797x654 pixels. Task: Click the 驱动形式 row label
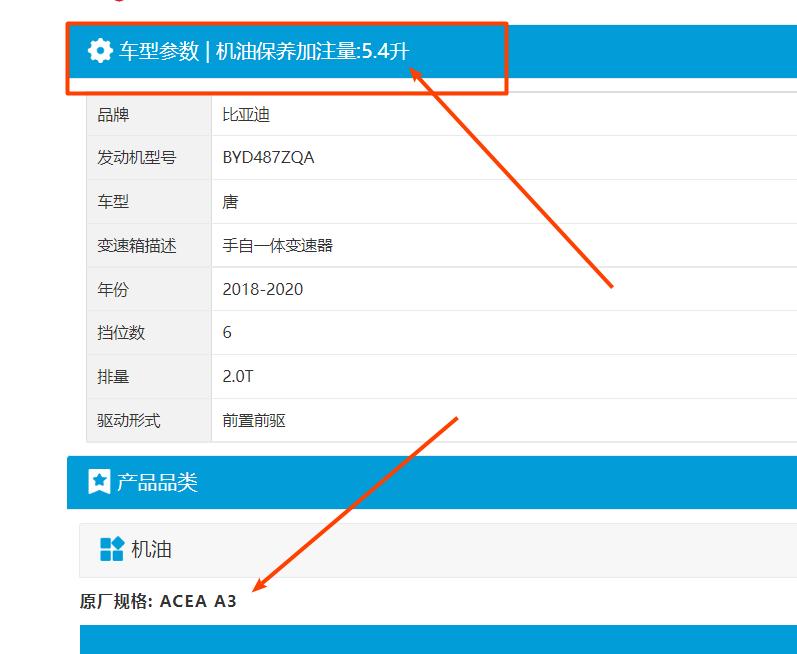129,420
